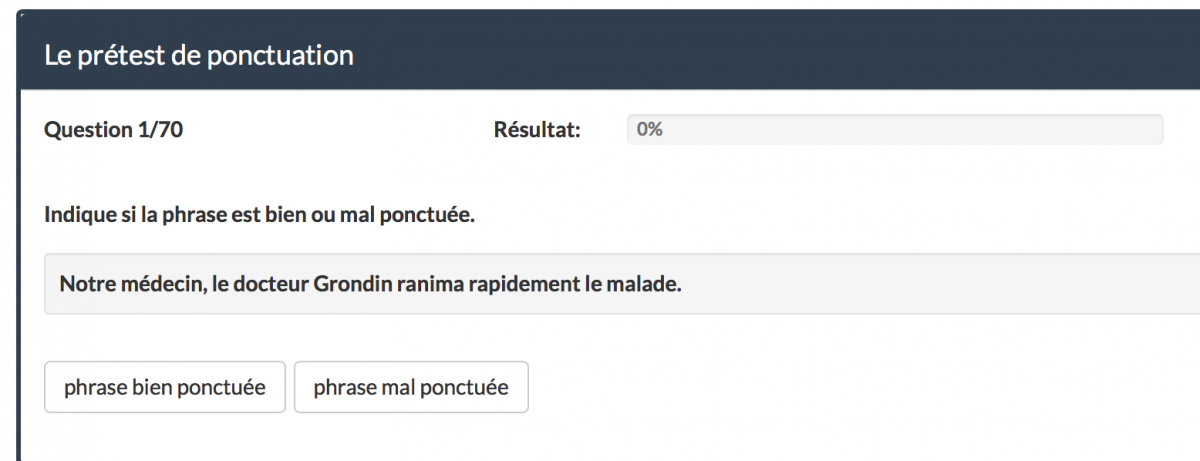This screenshot has width=1200, height=461.
Task: Click the 0% value in progress bar
Action: [650, 130]
